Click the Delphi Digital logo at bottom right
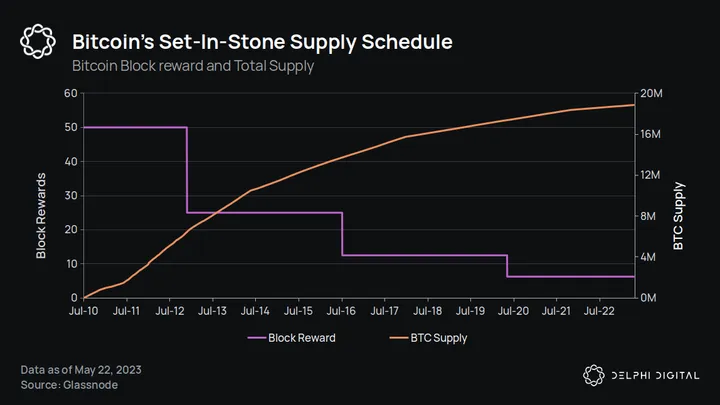The width and height of the screenshot is (720, 405). (594, 374)
